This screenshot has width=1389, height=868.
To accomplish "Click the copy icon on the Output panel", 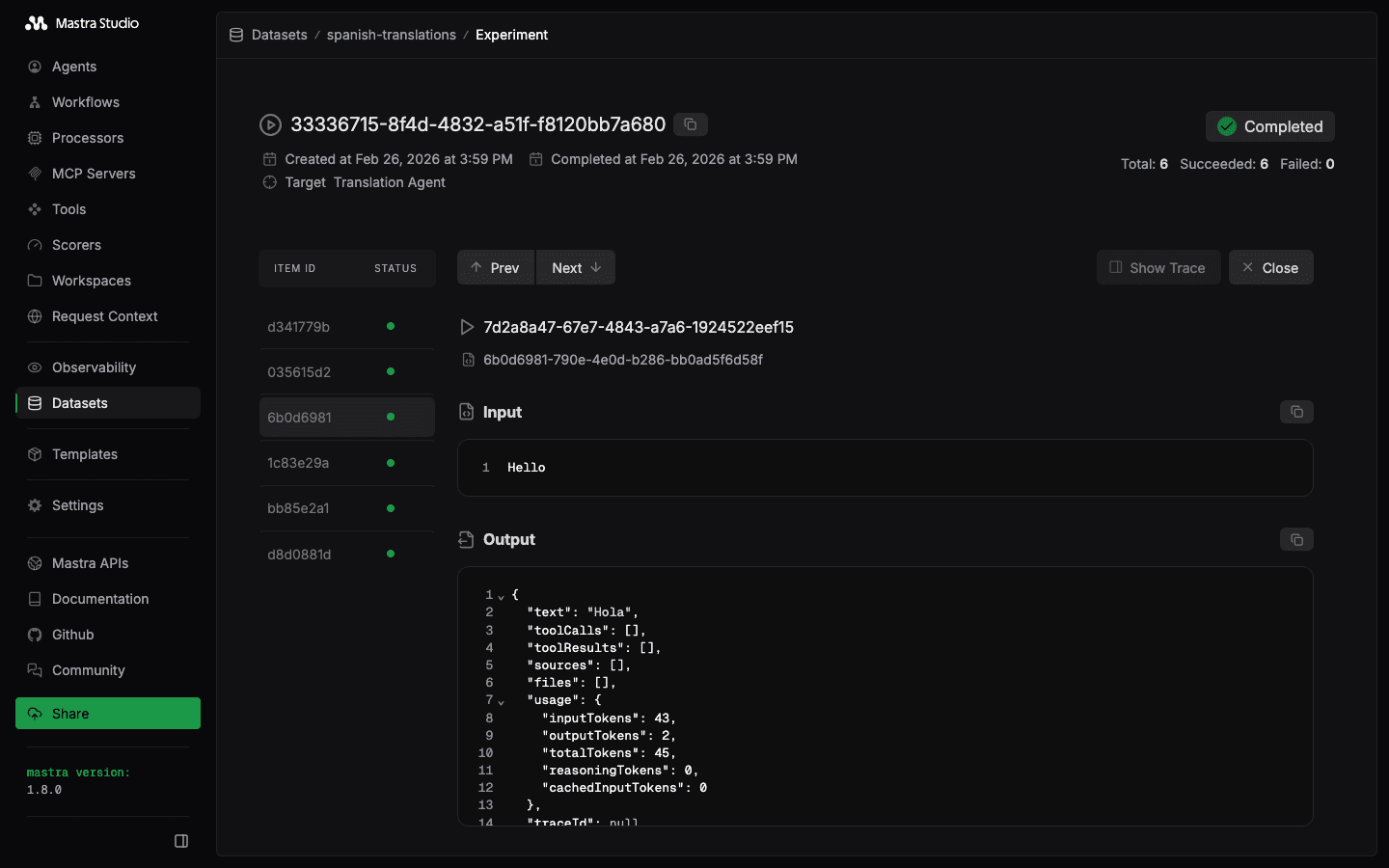I will coord(1296,539).
